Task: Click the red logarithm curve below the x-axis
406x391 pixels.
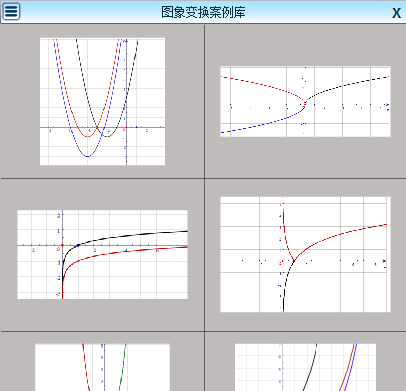Action: click(127, 251)
